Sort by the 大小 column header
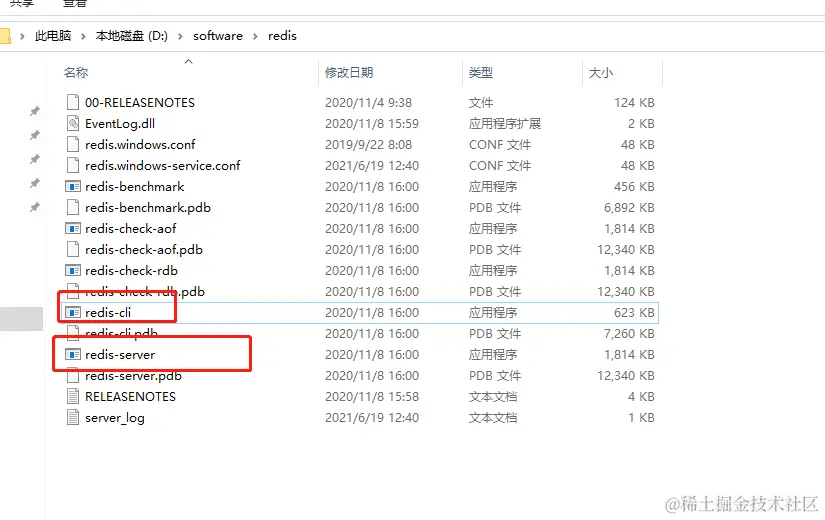This screenshot has height=520, width=825. [x=600, y=73]
